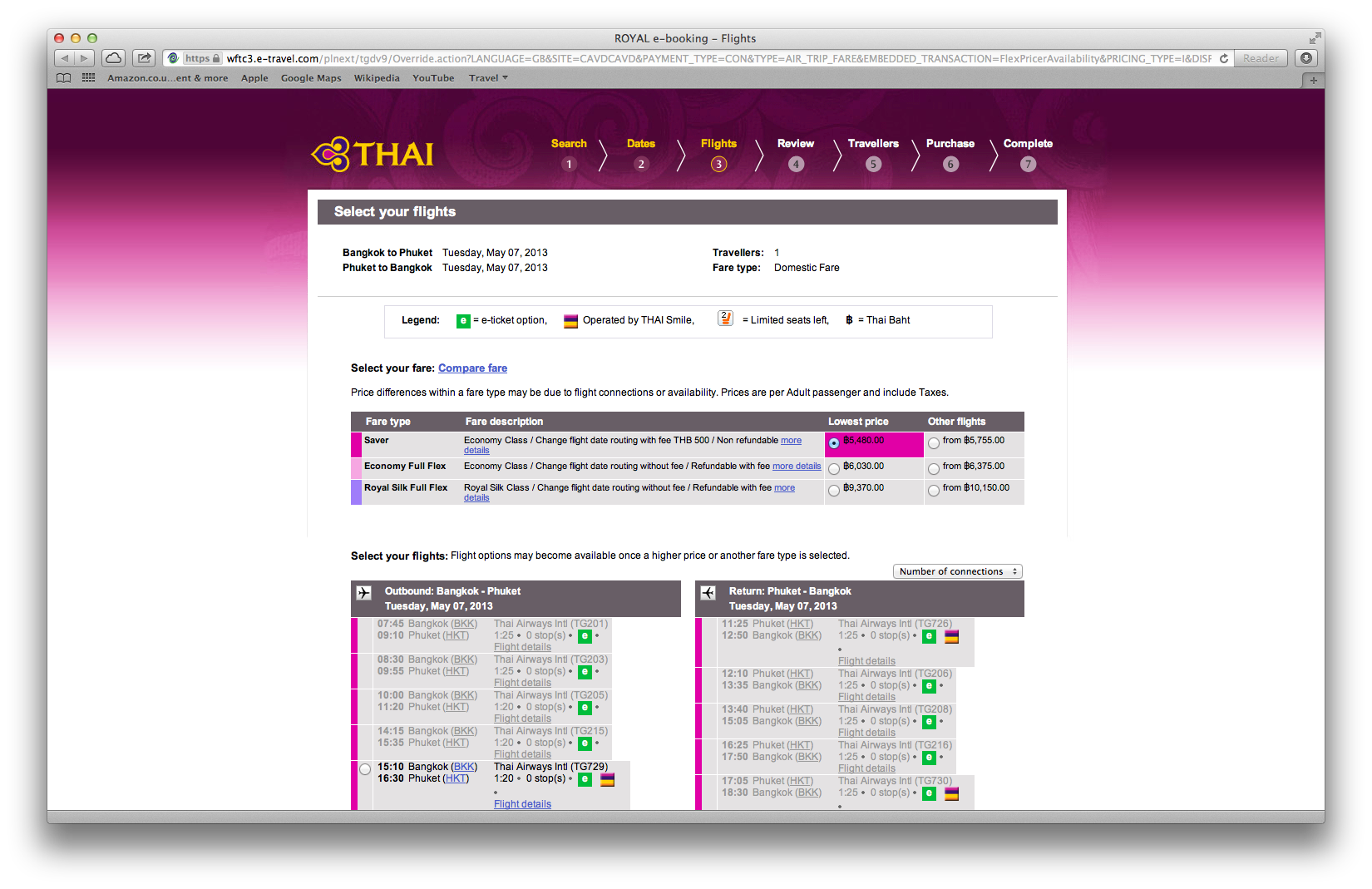Add a new tab with plus icon
This screenshot has height=889, width=1372.
pos(1313,80)
